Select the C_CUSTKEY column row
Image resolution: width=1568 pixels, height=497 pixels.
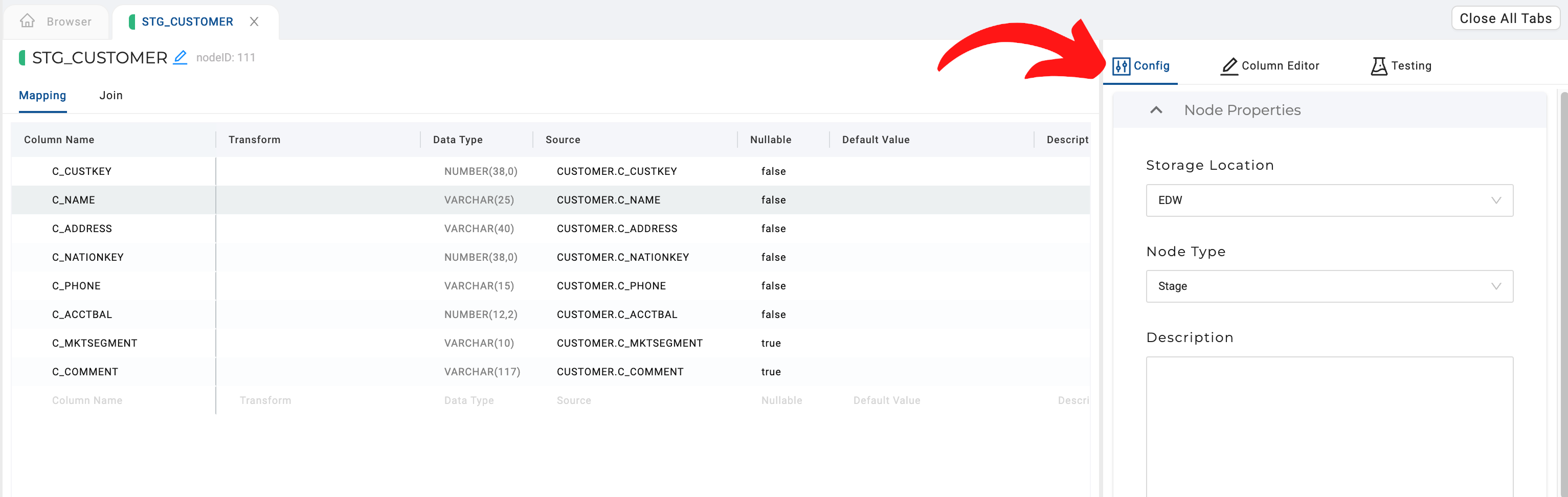(x=550, y=172)
